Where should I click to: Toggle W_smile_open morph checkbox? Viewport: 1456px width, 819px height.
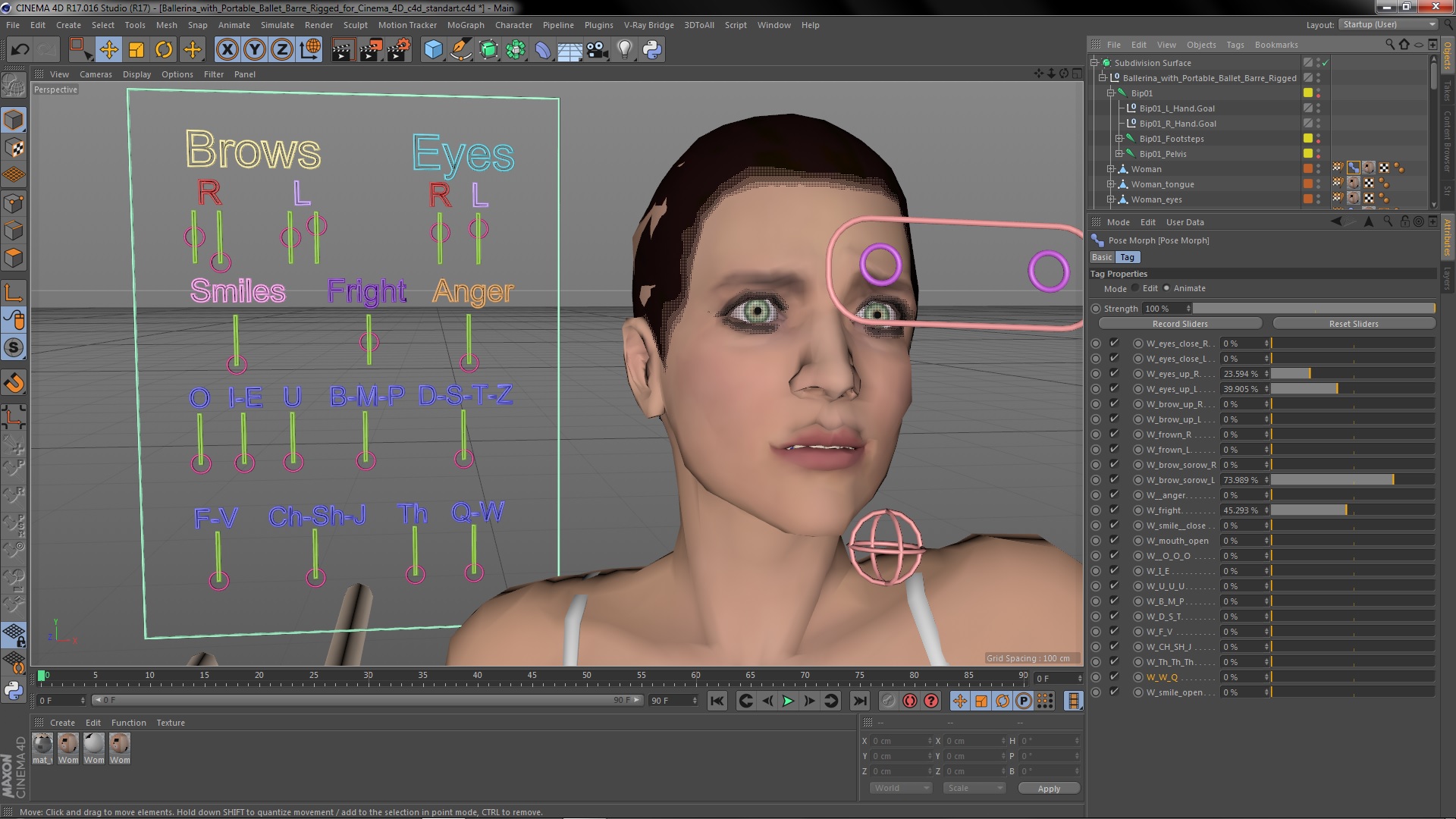(x=1114, y=692)
